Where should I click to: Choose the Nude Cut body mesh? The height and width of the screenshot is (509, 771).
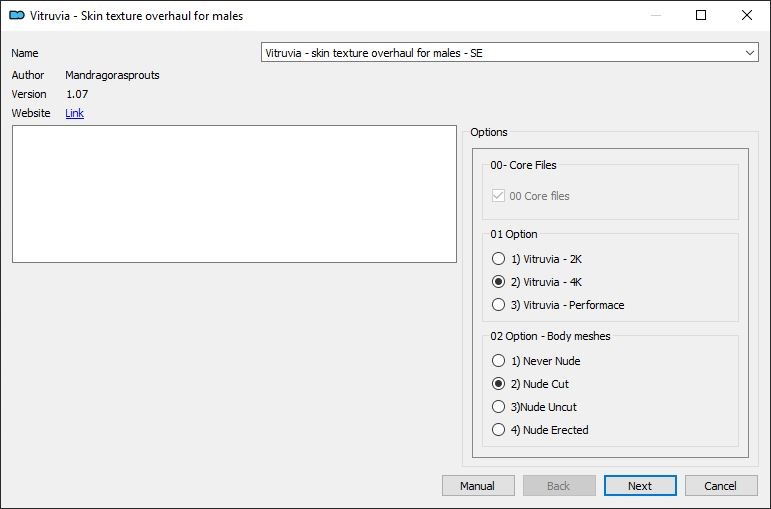point(498,384)
